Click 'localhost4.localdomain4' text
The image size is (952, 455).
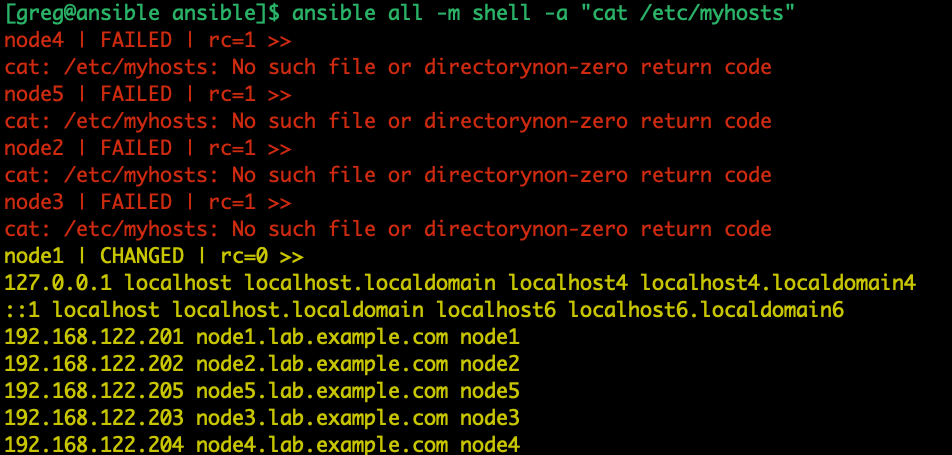coord(778,283)
